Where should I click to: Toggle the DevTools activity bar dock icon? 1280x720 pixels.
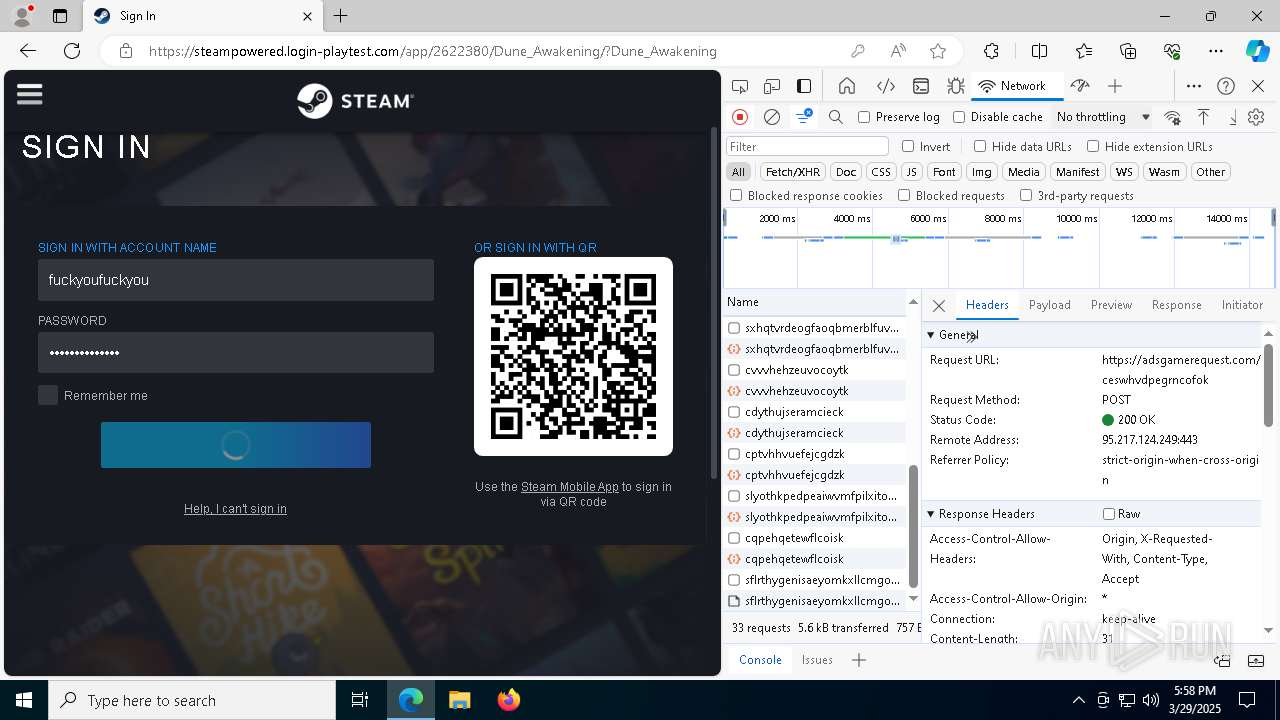(x=804, y=86)
